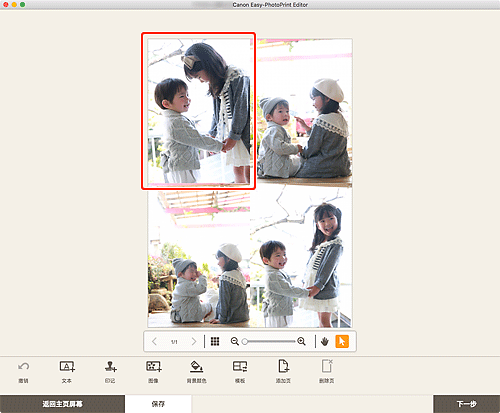
Task: Click the 保存 save button
Action: coord(158,404)
